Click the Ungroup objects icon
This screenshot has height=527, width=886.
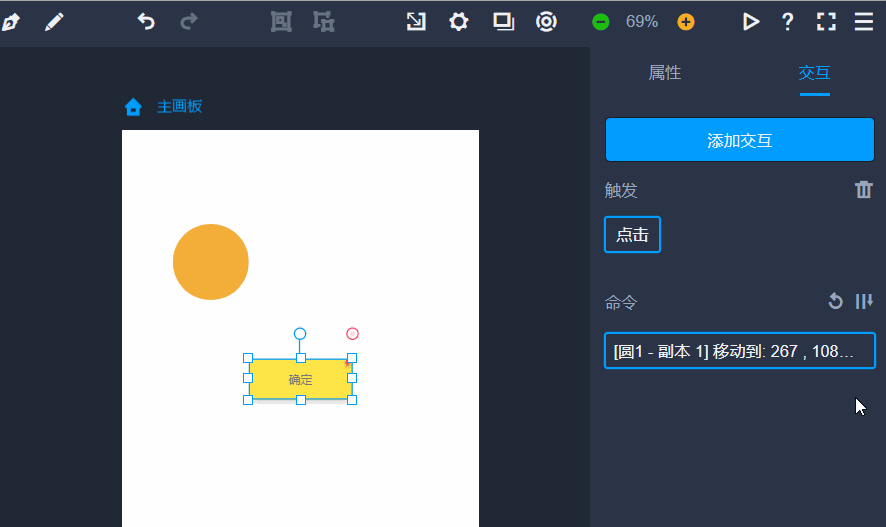[x=323, y=22]
